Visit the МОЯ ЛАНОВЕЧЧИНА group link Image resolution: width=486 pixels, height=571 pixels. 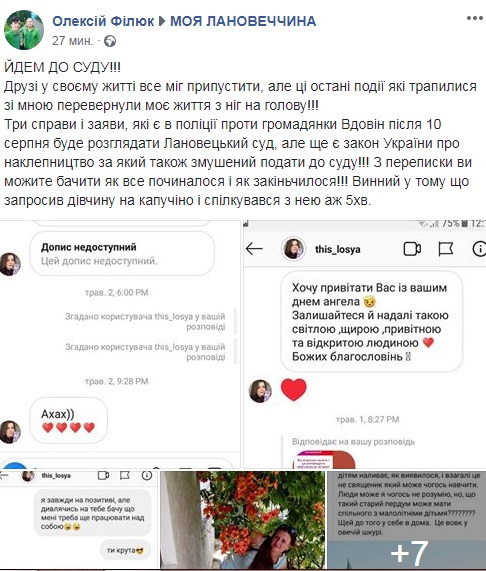(x=243, y=21)
